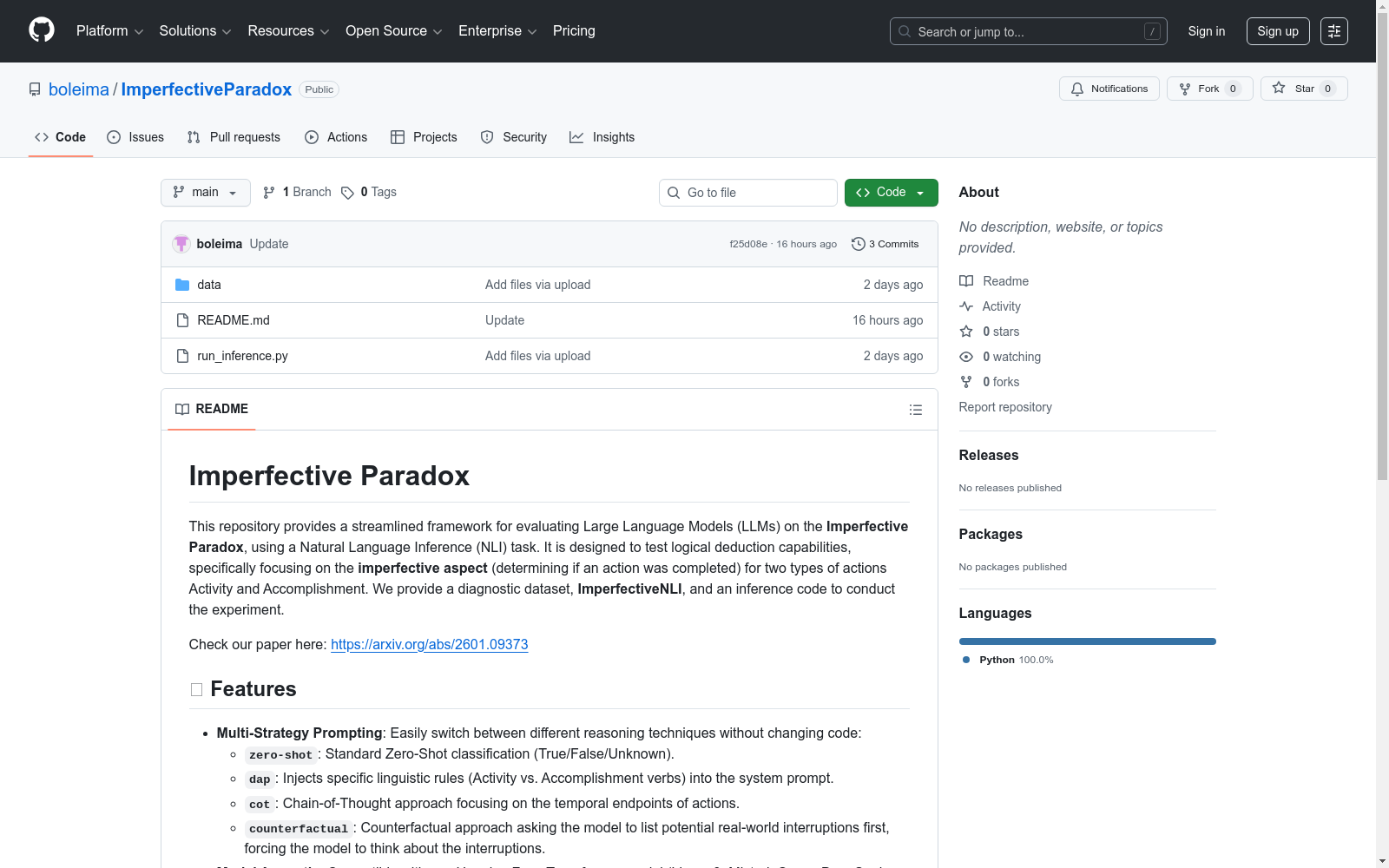1389x868 pixels.
Task: Expand the Open Source menu
Action: point(394,31)
